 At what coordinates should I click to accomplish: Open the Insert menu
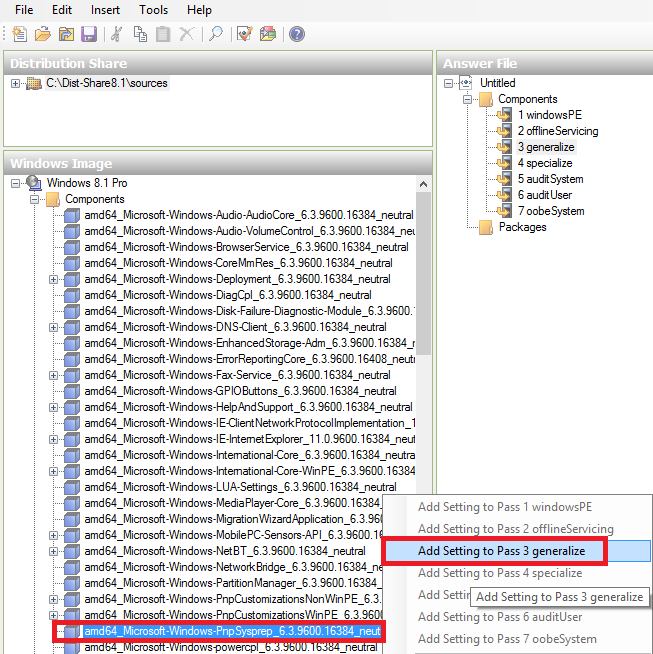105,10
